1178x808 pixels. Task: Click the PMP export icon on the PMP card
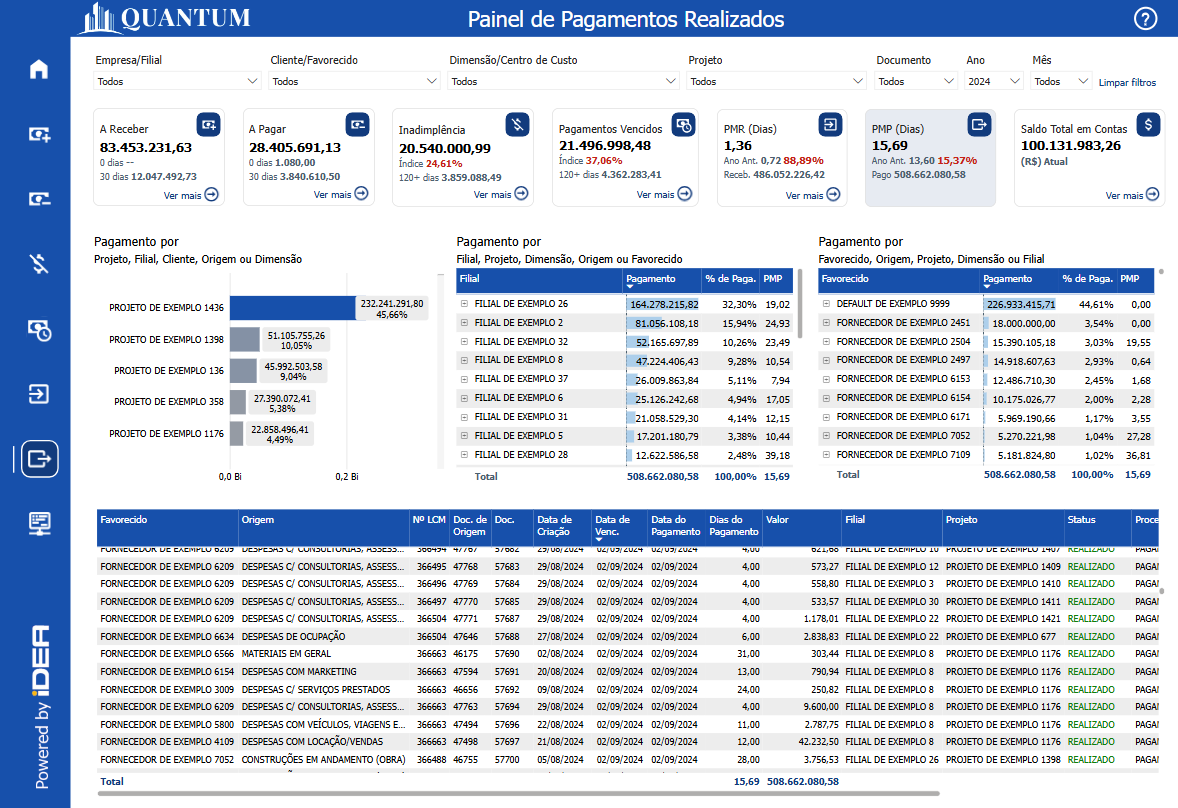coord(979,126)
